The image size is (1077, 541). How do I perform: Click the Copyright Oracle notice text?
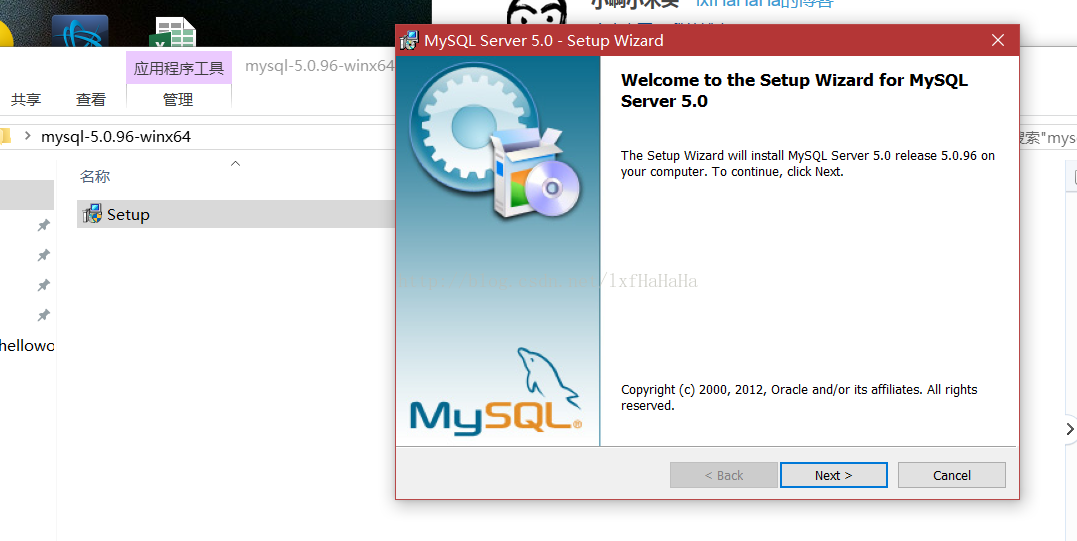(799, 398)
